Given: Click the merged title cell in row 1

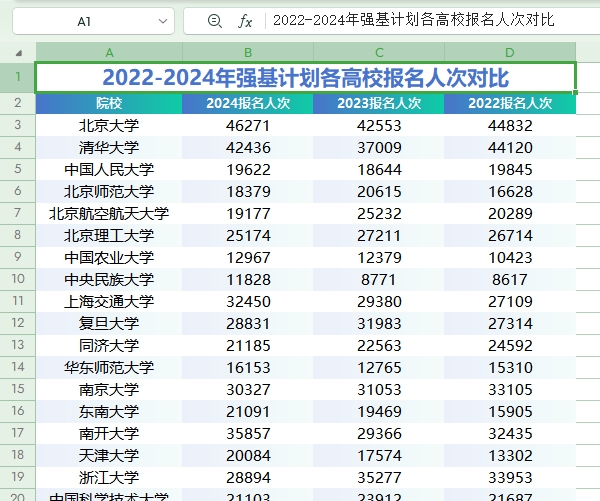Looking at the screenshot, I should click(x=305, y=77).
